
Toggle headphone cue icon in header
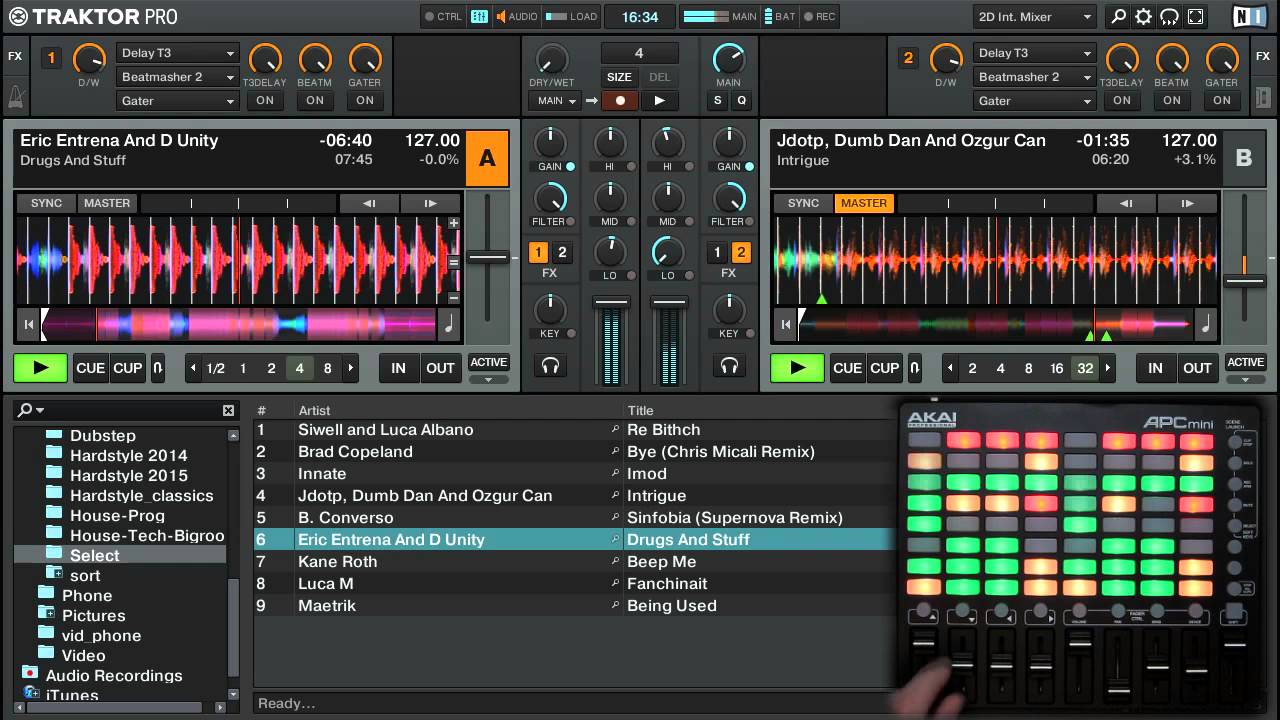point(1169,17)
